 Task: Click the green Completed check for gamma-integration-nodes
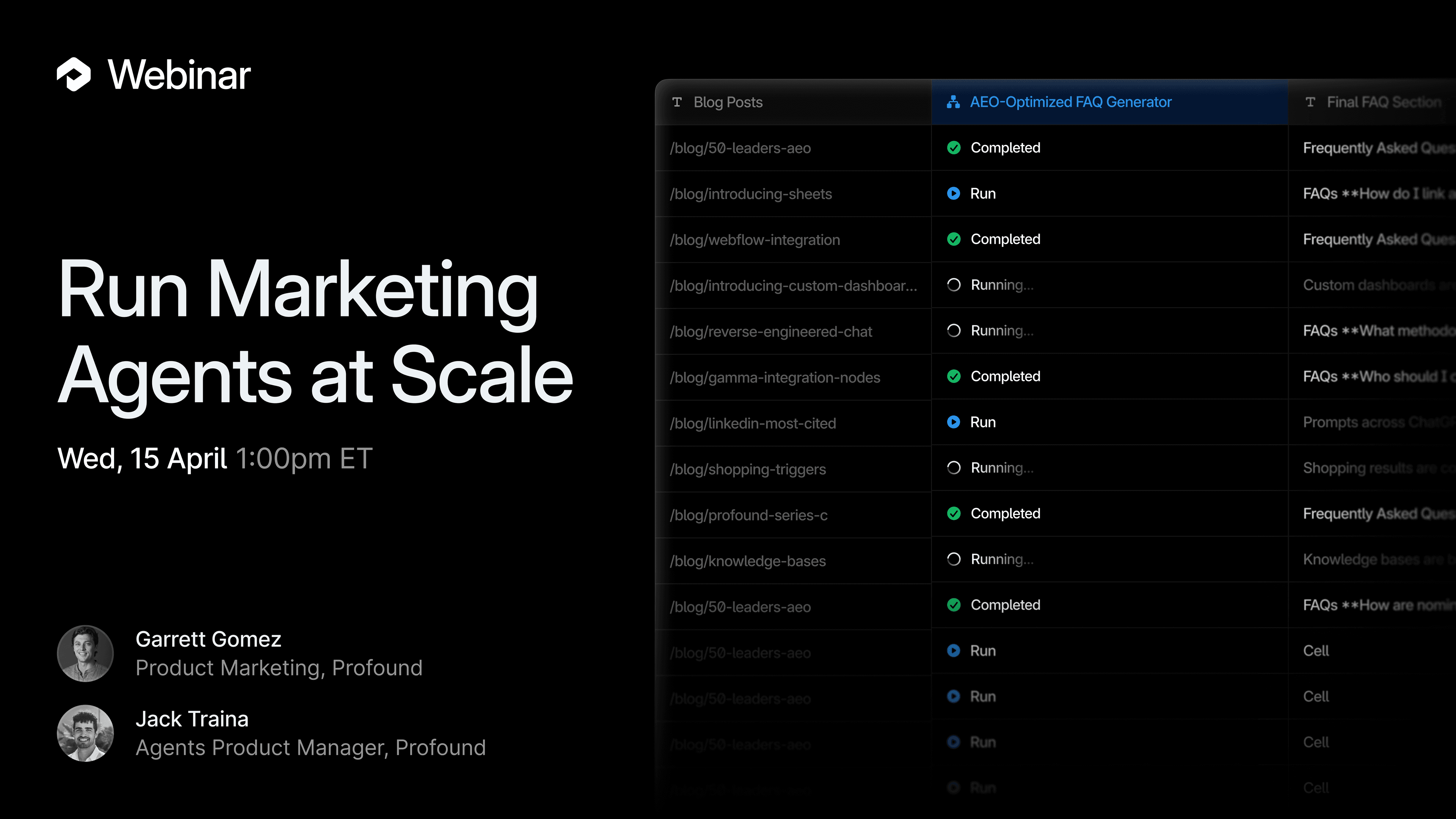pyautogui.click(x=954, y=377)
